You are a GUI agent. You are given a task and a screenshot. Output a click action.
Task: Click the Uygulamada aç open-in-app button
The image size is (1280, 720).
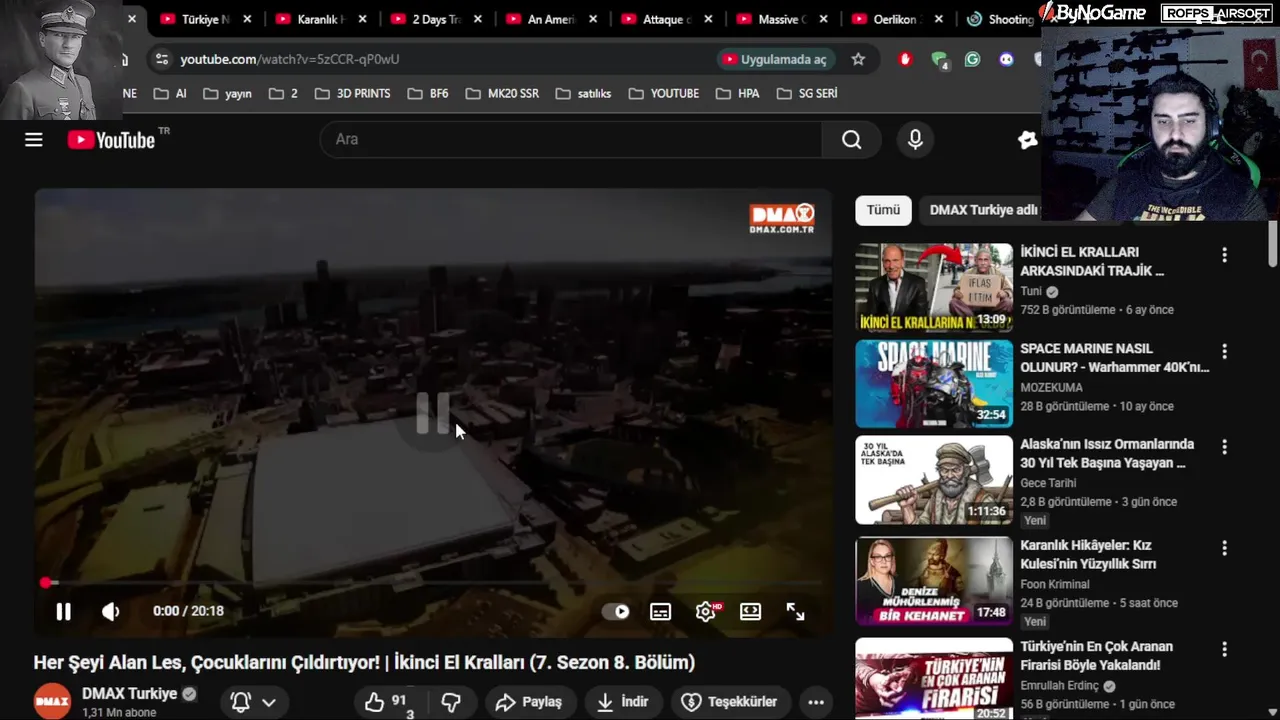point(776,59)
